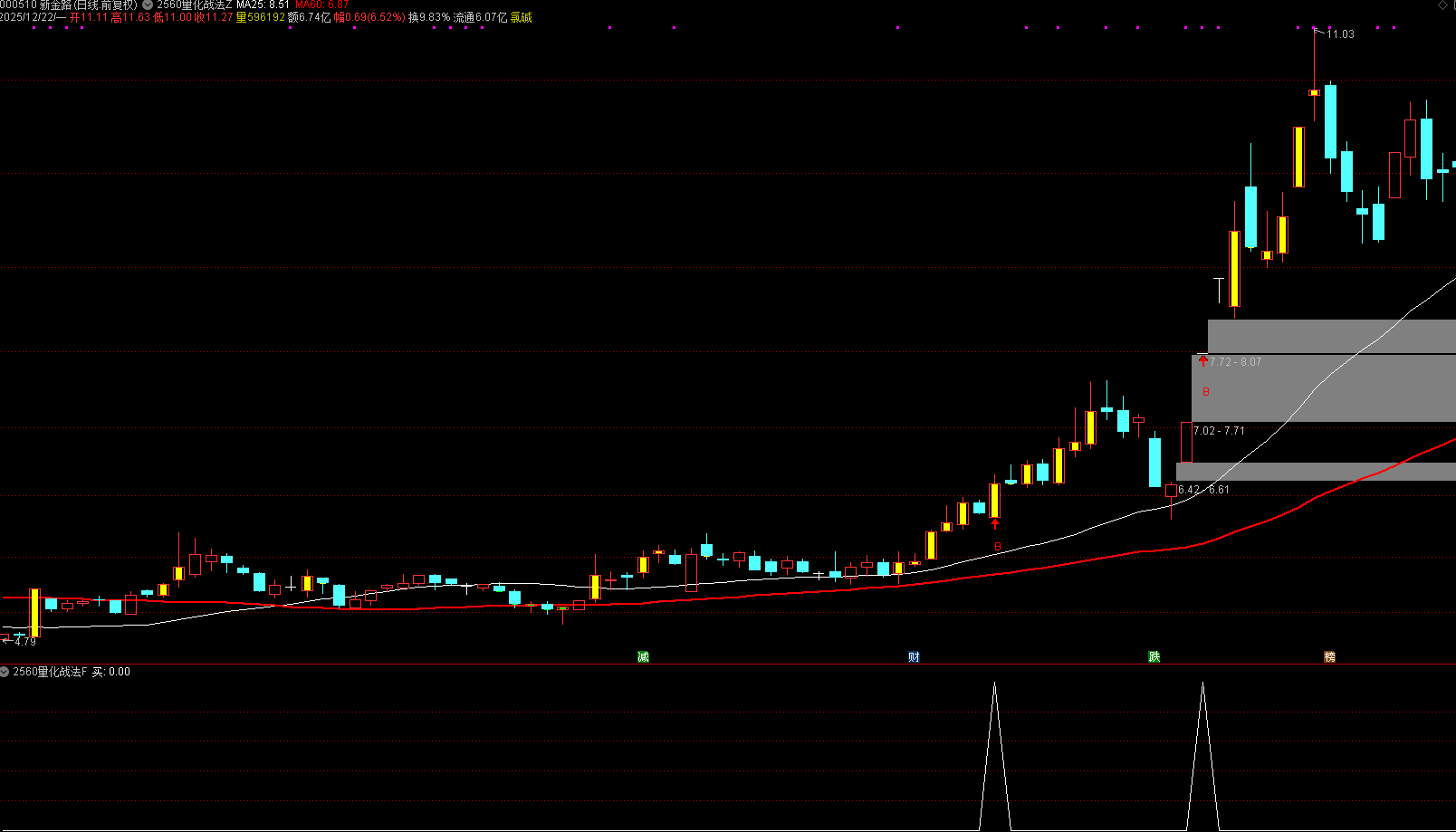
Task: Click the red B label in gray zone
Action: pos(1206,392)
